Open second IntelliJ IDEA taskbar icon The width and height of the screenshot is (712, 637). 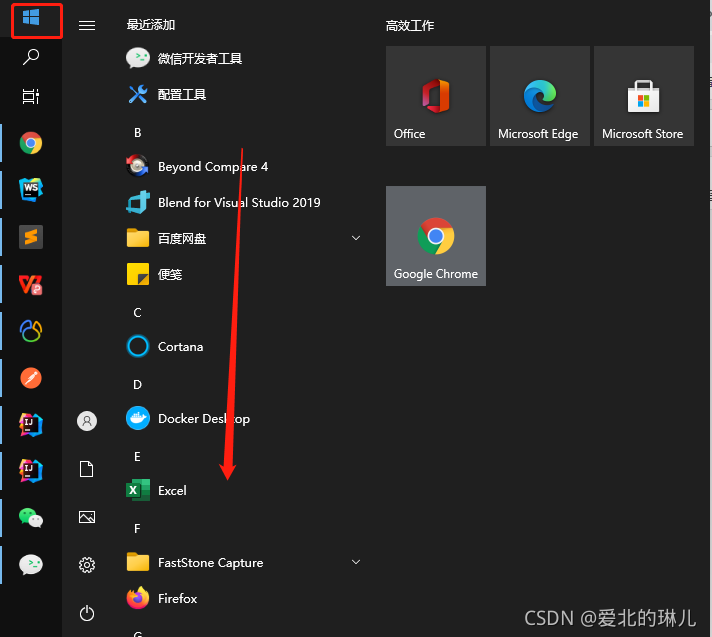pyautogui.click(x=31, y=471)
